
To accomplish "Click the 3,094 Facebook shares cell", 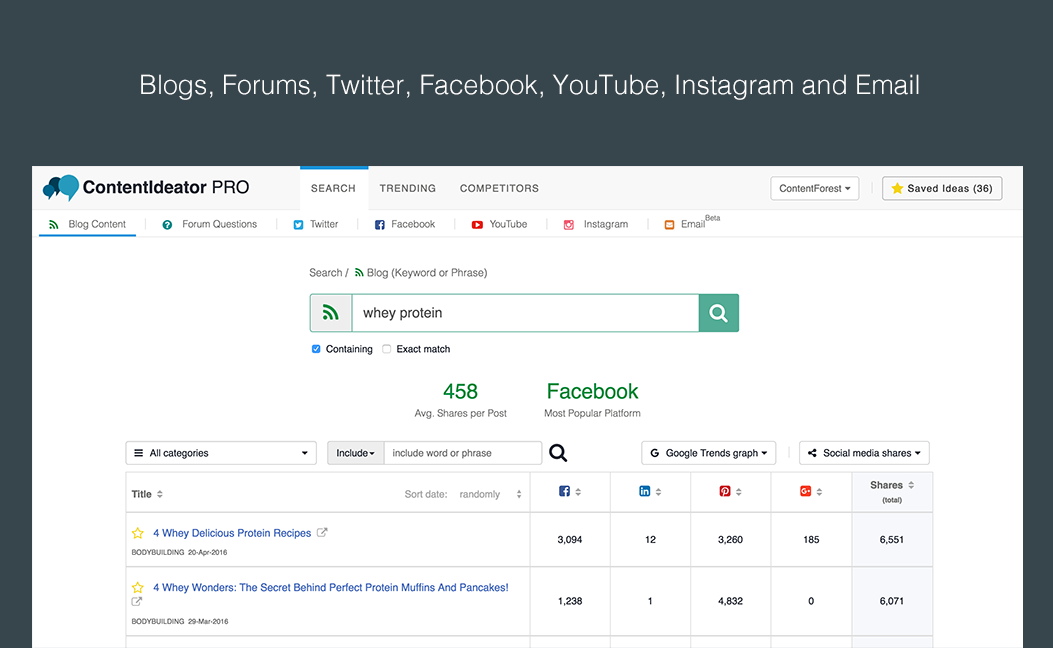I will [569, 539].
